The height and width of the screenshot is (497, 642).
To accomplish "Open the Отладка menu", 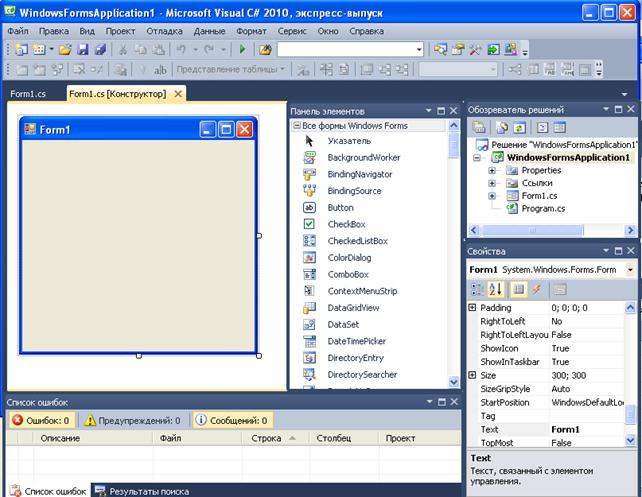I will tap(164, 31).
